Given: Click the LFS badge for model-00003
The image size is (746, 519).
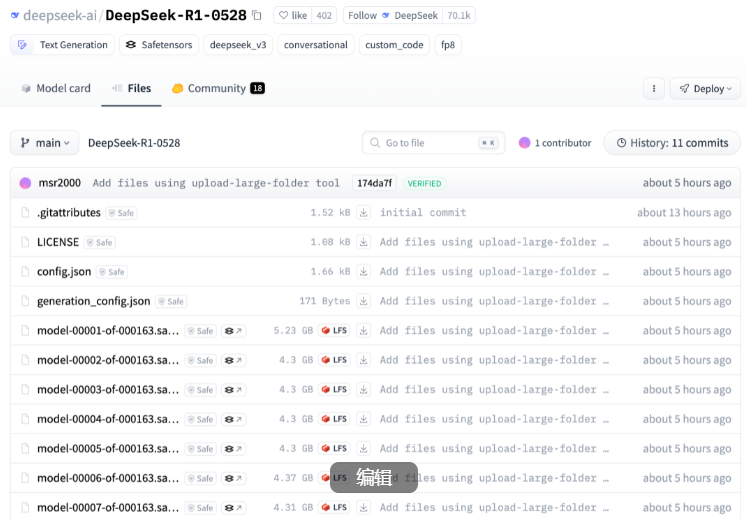Looking at the screenshot, I should [x=334, y=390].
